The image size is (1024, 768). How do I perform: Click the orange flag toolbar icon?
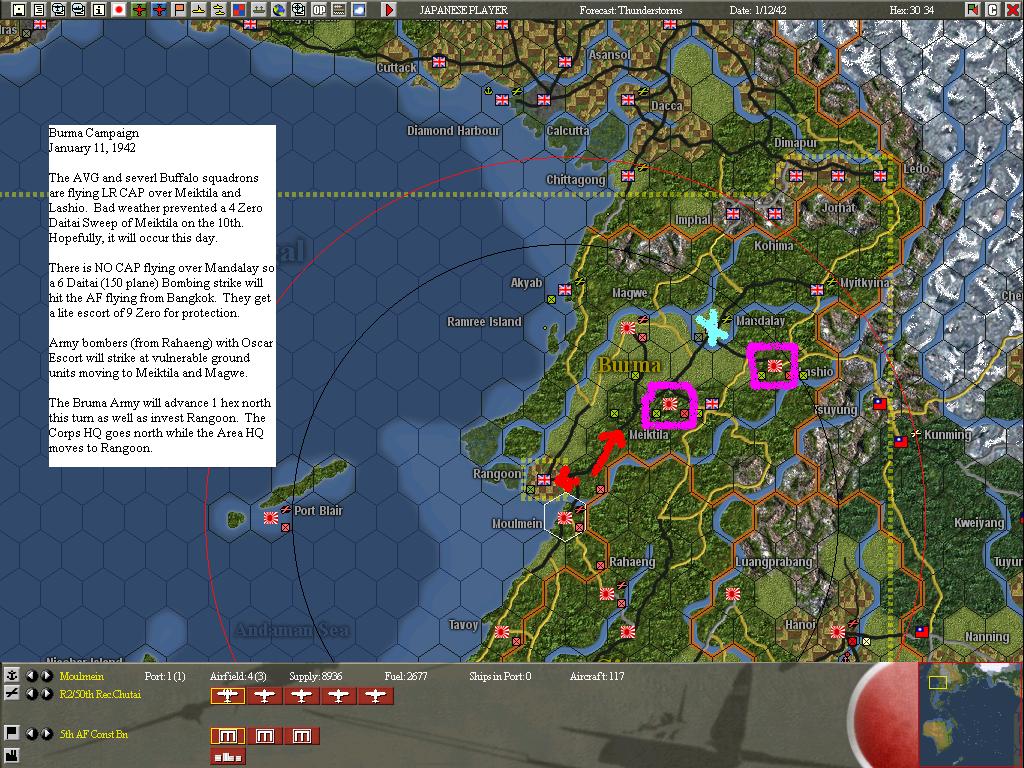(x=178, y=9)
